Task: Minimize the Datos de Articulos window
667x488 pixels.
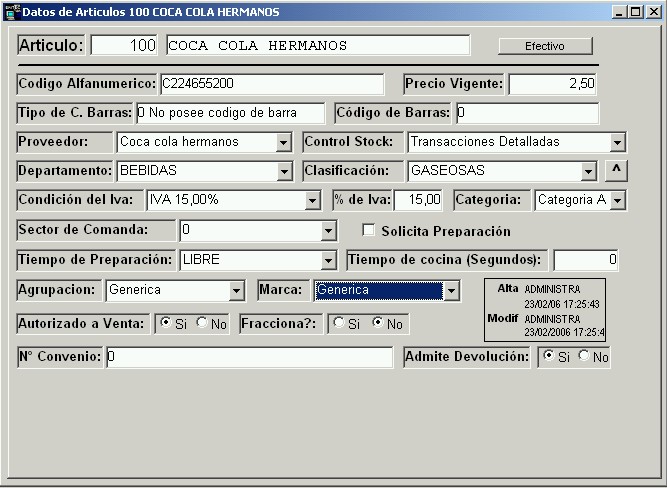Action: click(619, 12)
